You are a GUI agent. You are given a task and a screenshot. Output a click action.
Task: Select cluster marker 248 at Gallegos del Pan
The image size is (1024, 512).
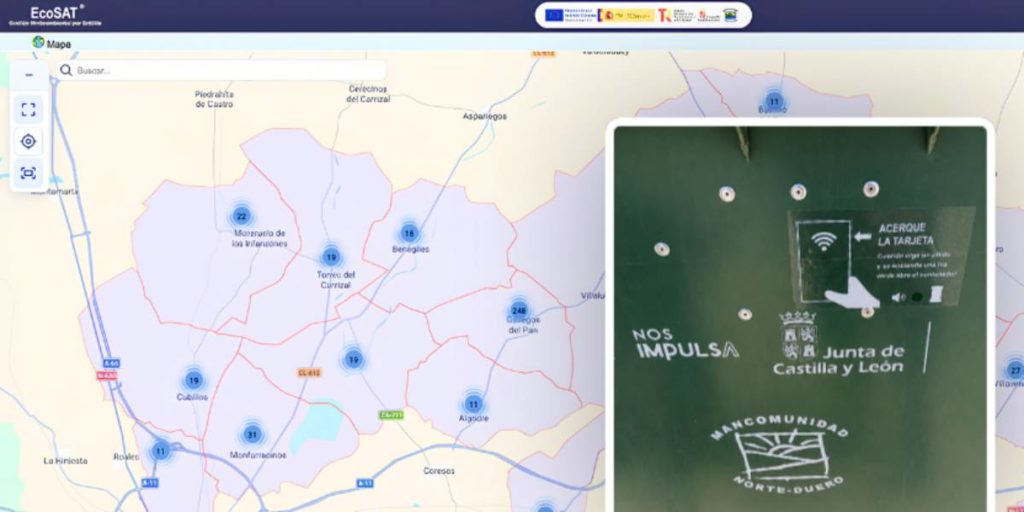coord(519,310)
